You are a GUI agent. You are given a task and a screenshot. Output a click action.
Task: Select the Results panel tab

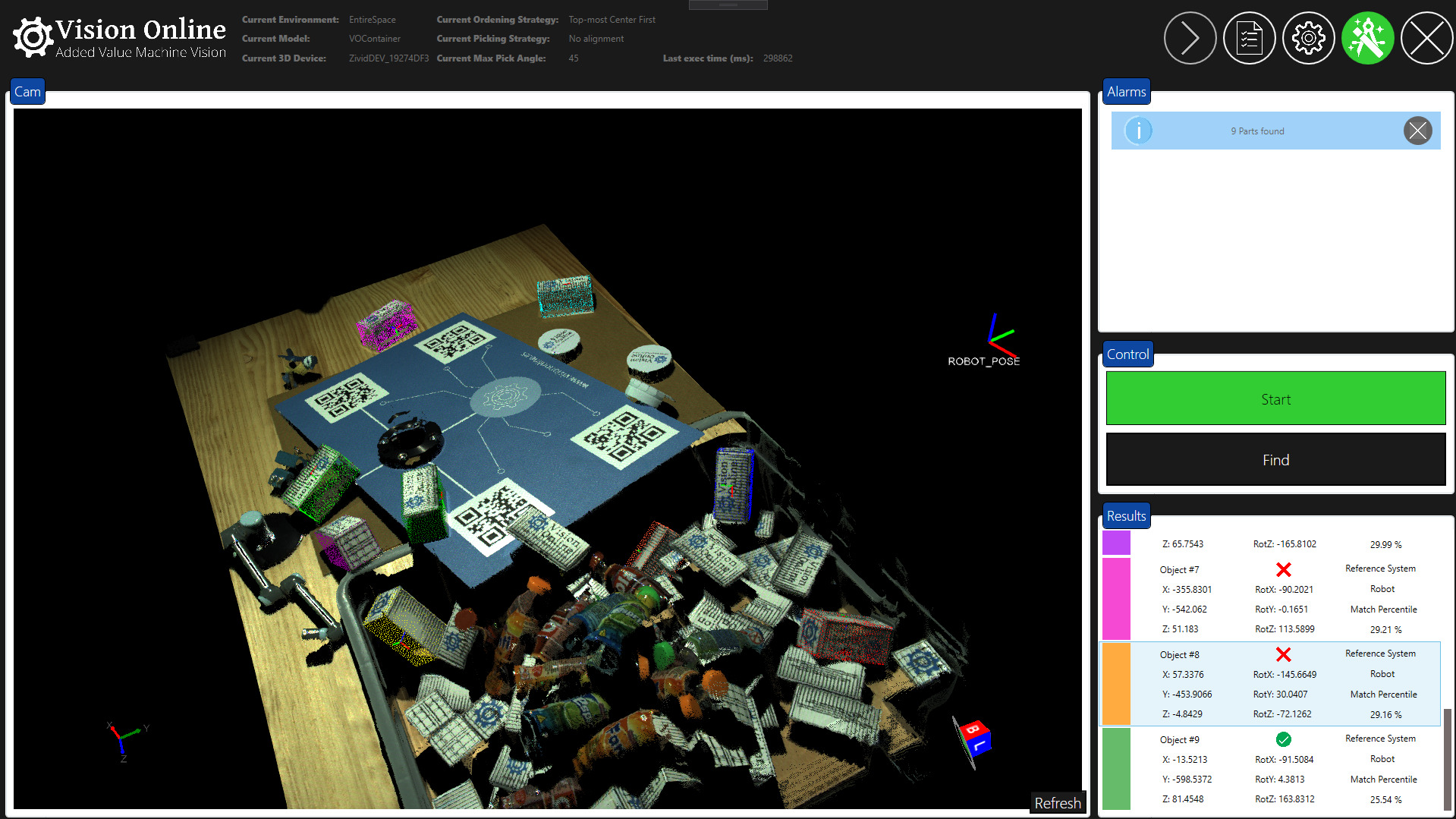[x=1126, y=516]
